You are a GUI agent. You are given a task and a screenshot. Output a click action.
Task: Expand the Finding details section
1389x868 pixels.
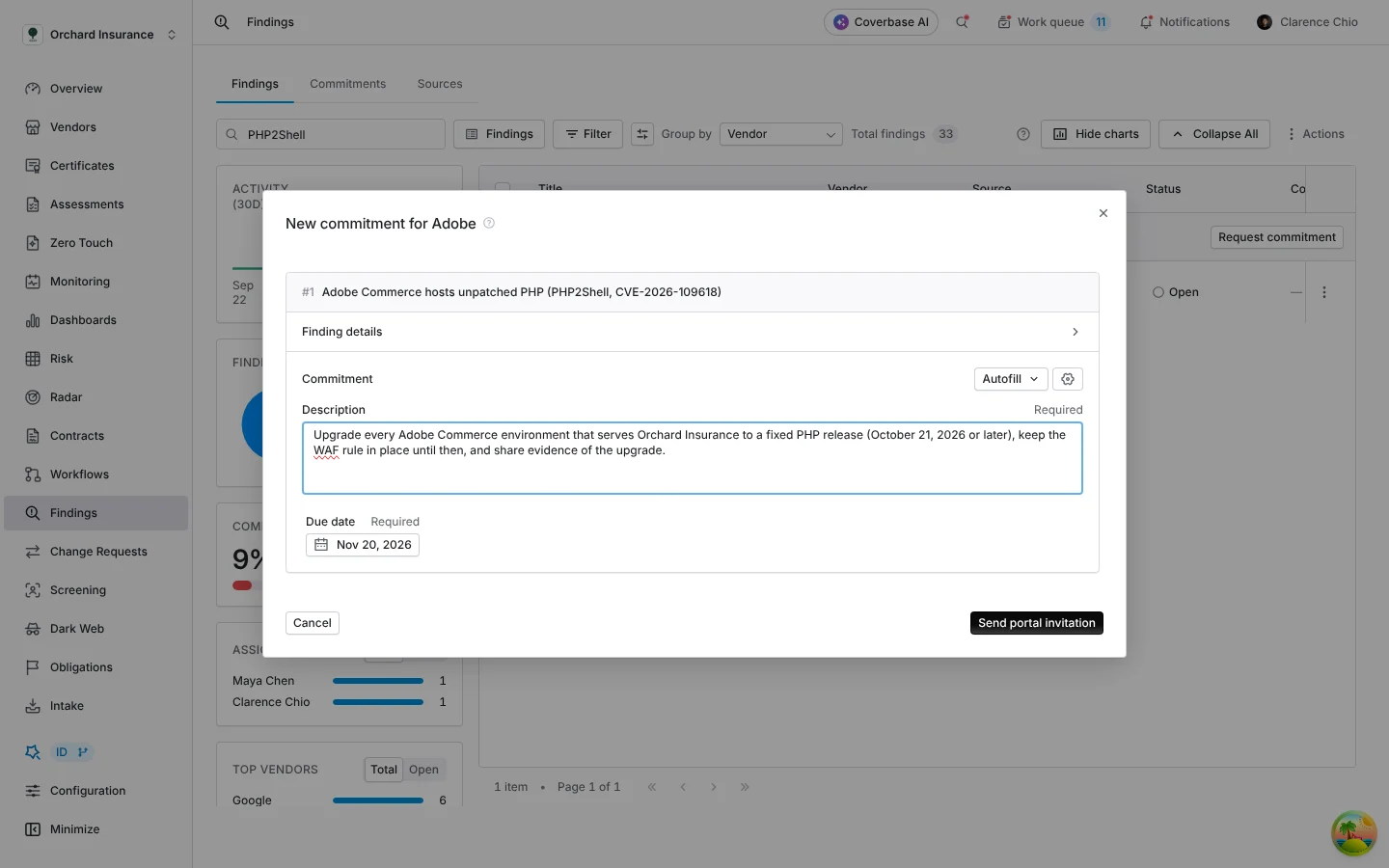click(x=693, y=332)
